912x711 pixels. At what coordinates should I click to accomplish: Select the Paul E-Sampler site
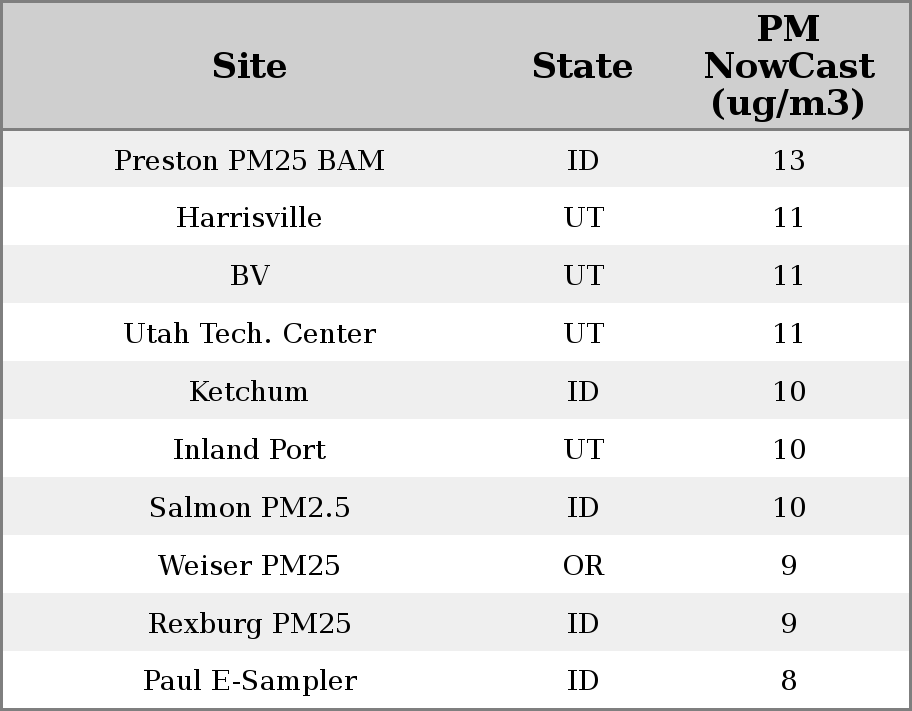249,681
